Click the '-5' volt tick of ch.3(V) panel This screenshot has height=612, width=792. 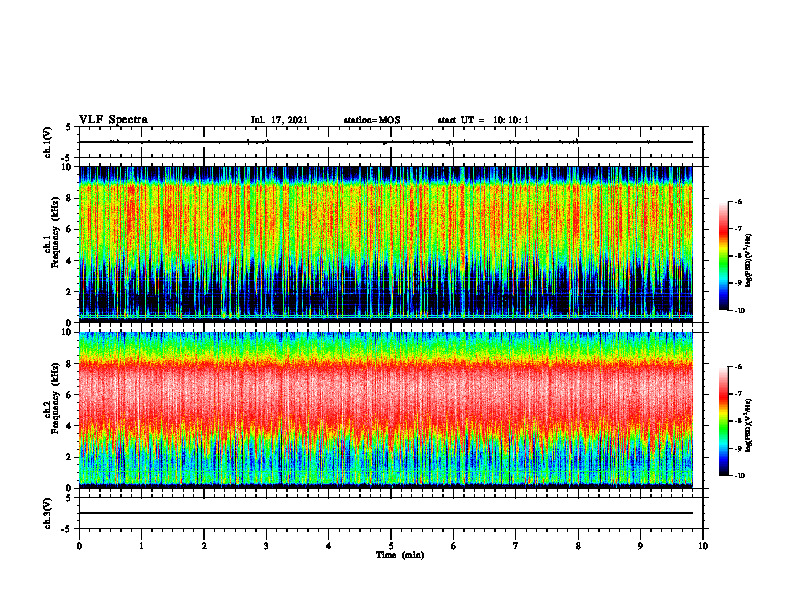[68, 529]
